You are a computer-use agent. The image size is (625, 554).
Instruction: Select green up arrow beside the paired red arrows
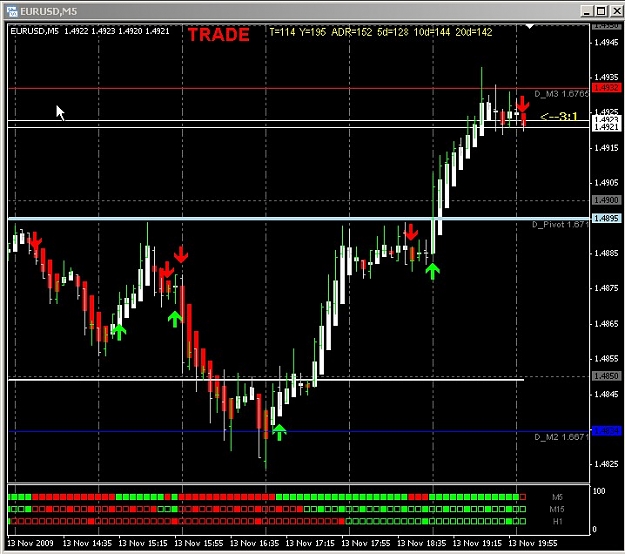click(175, 319)
